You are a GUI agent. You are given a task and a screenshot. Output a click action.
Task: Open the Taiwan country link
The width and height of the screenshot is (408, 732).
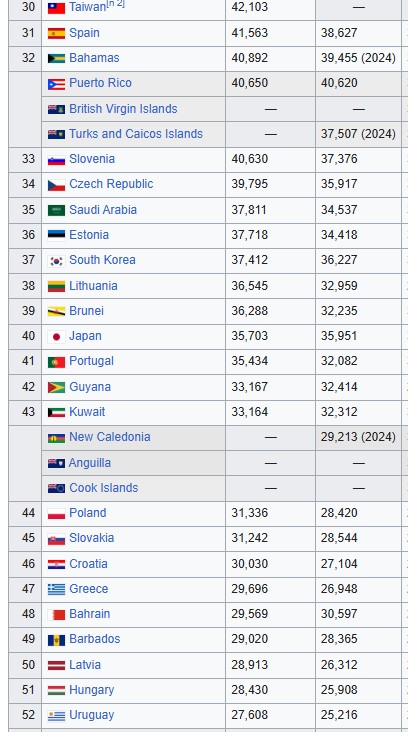point(88,7)
